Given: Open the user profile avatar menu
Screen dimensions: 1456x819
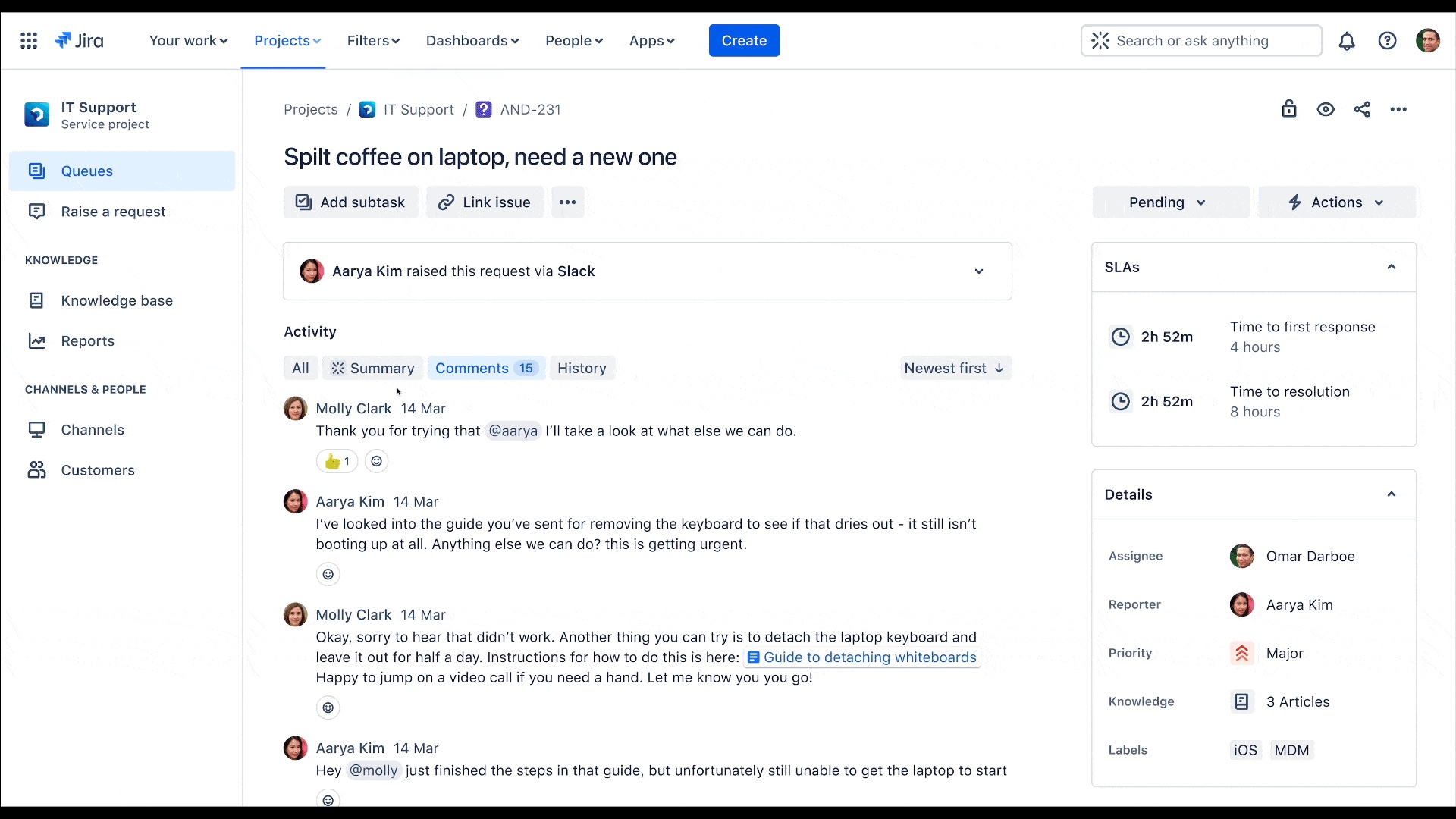Looking at the screenshot, I should tap(1428, 41).
